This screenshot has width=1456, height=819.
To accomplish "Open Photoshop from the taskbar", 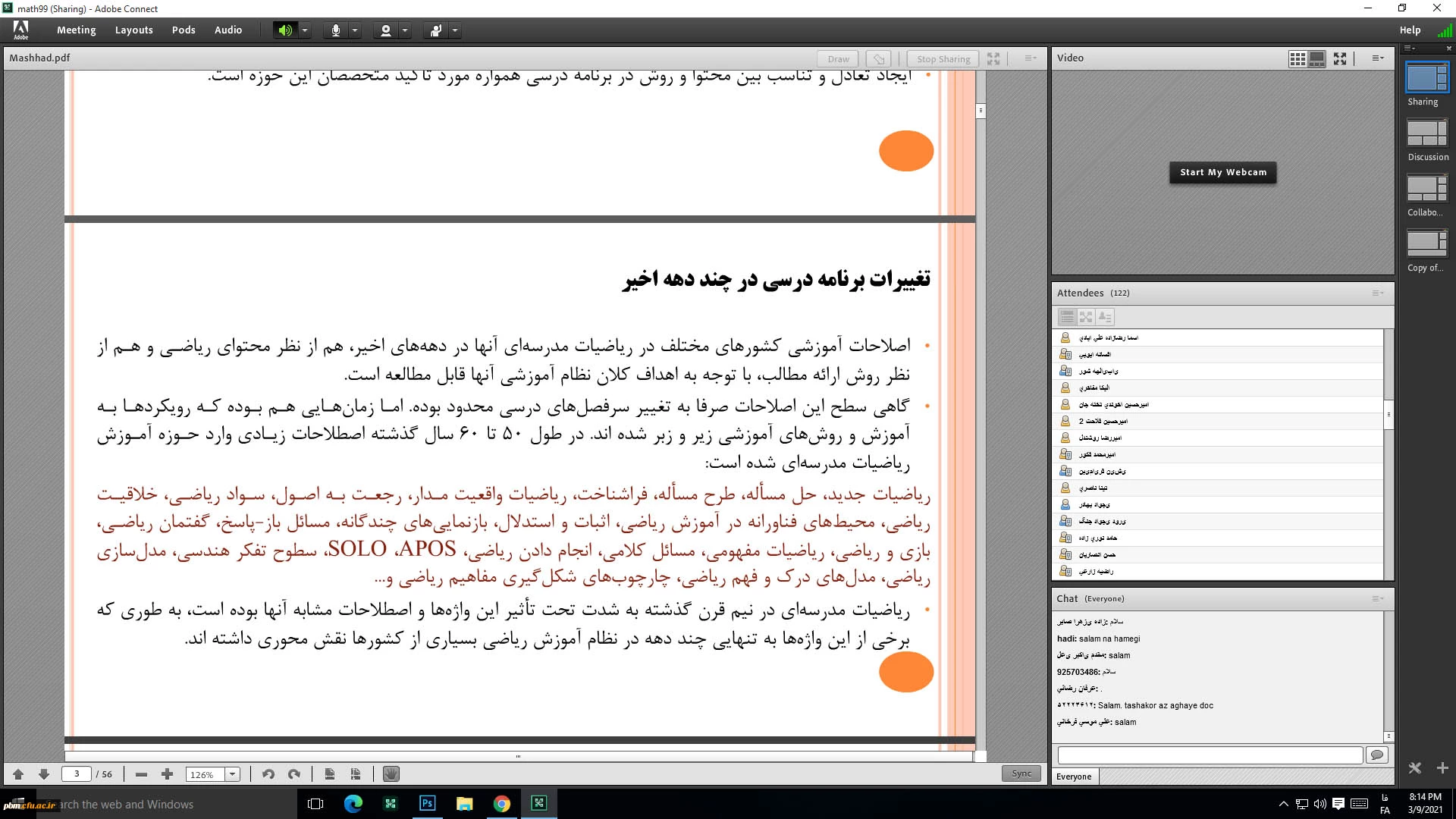I will 427,804.
